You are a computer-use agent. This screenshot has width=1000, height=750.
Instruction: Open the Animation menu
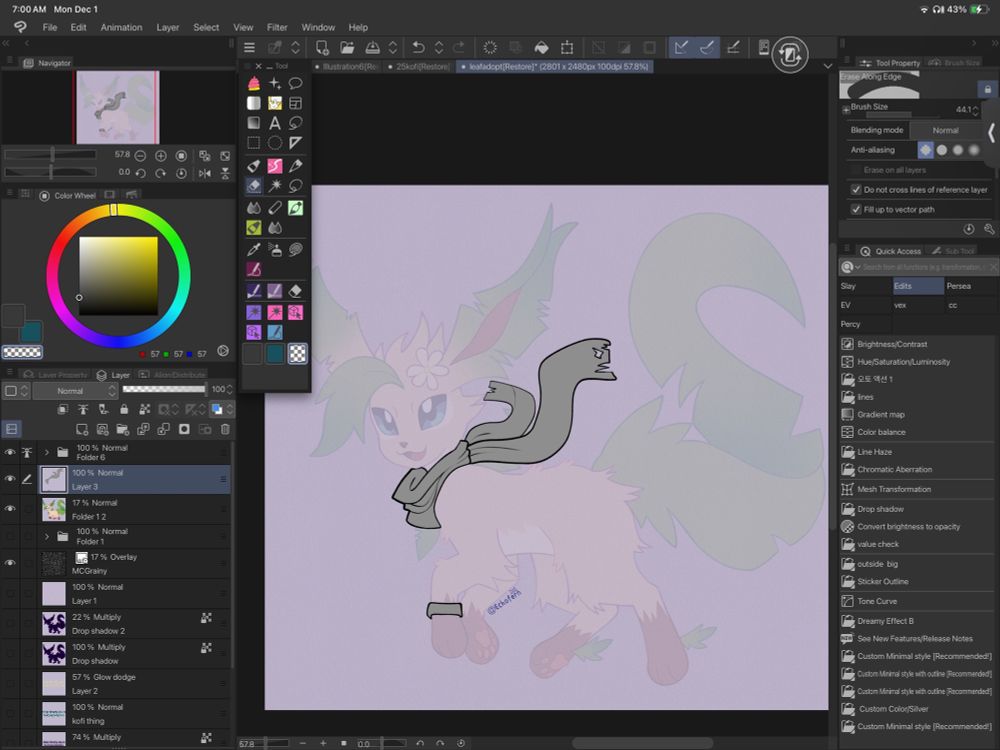point(121,27)
